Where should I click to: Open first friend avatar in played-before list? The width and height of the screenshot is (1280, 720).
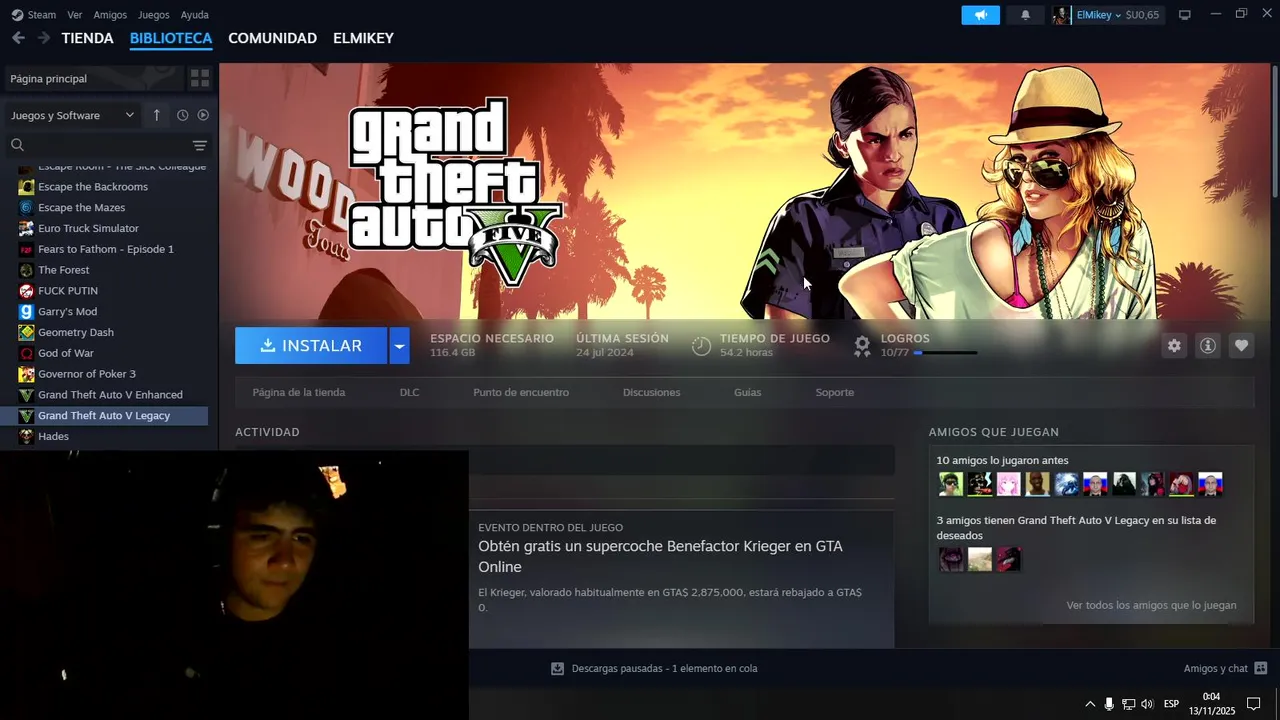tap(950, 485)
